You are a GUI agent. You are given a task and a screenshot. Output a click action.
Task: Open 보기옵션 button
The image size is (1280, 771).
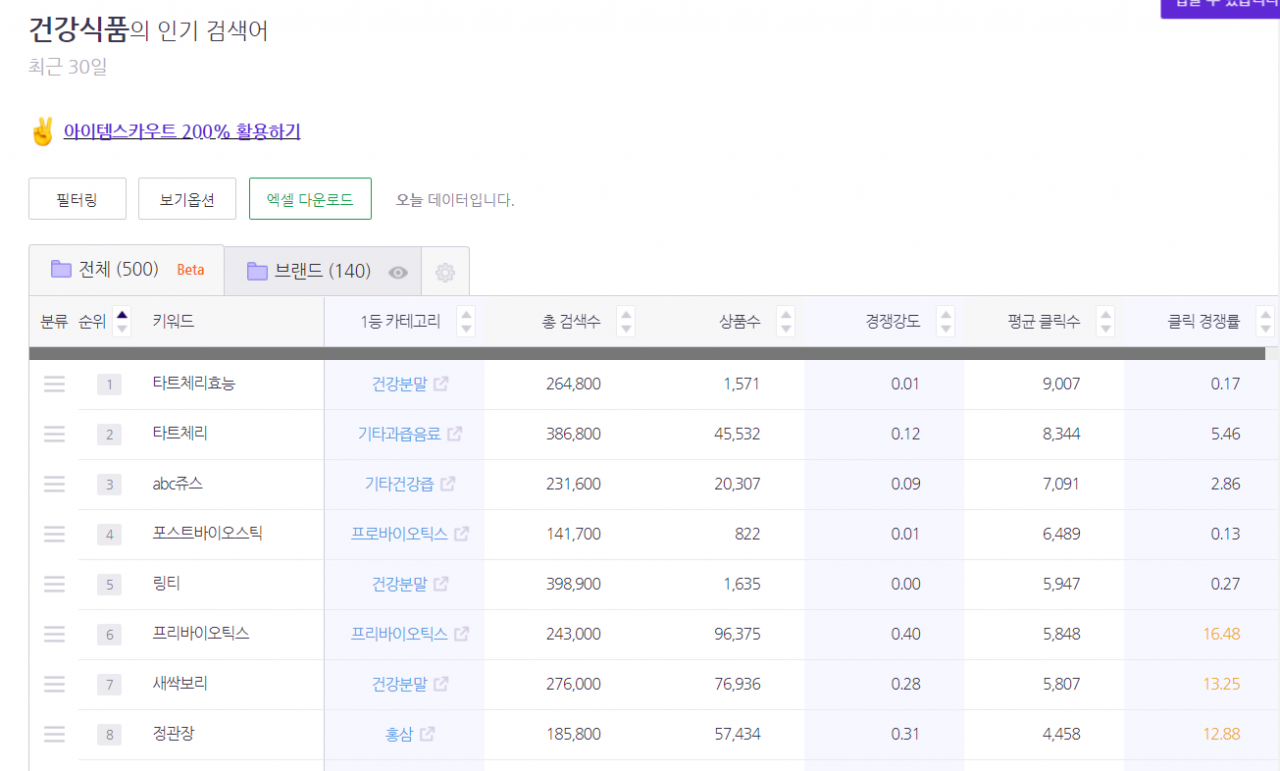click(187, 199)
